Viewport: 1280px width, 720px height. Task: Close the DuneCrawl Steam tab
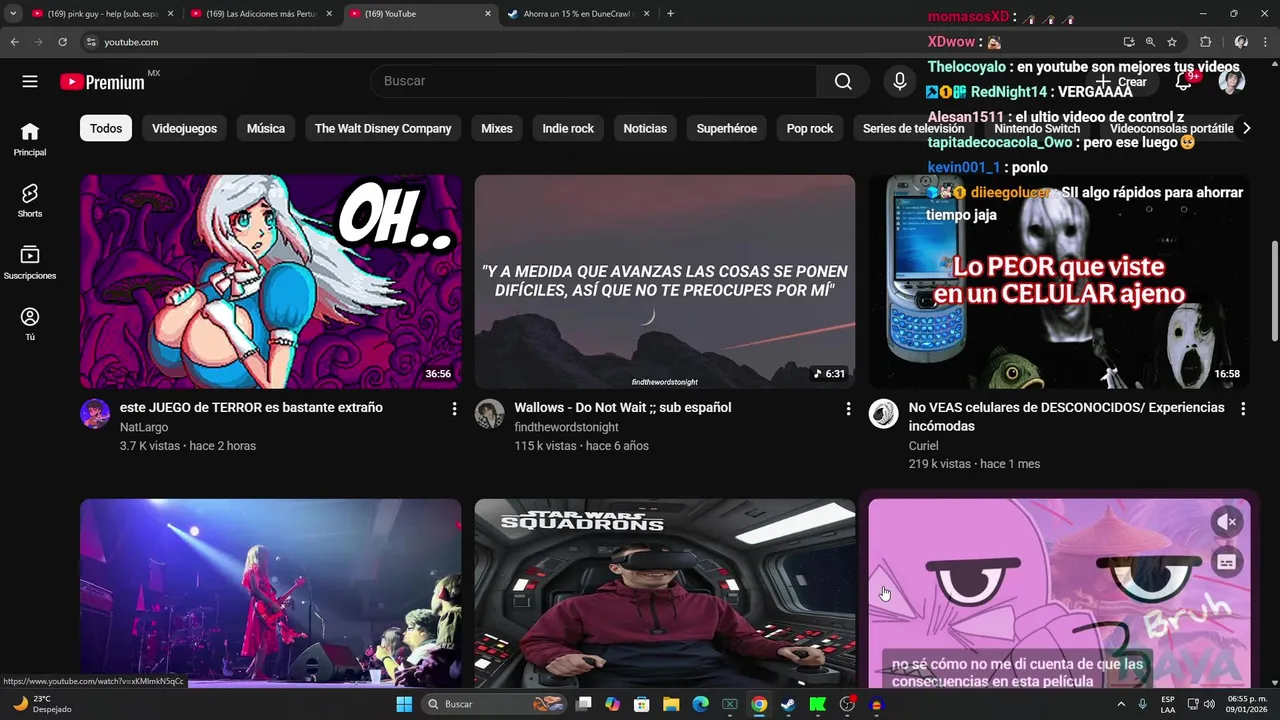coord(646,14)
